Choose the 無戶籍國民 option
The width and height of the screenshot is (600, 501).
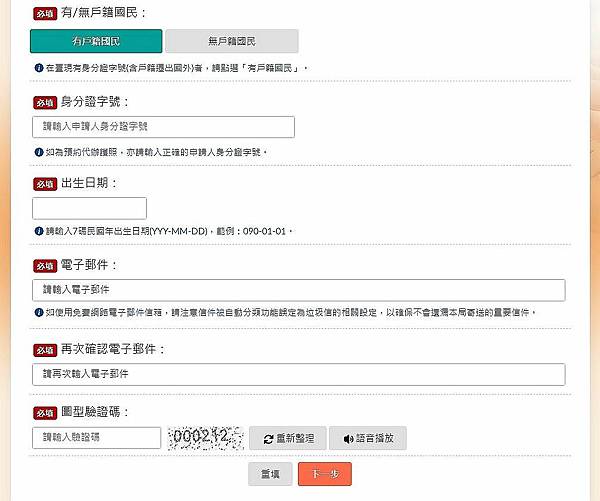[232, 41]
